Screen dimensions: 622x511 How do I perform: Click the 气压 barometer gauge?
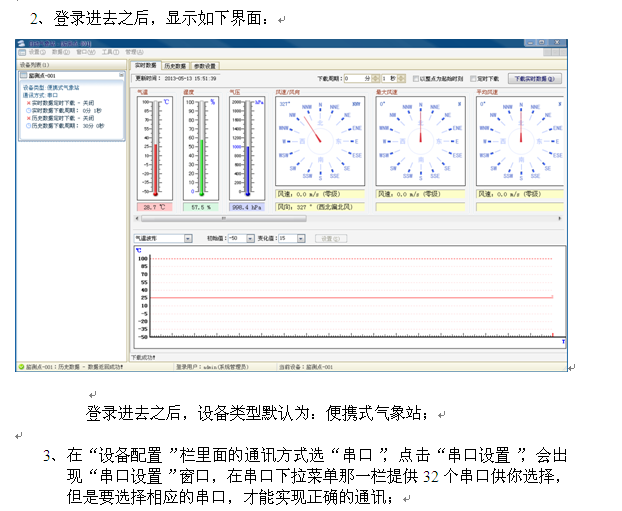245,148
